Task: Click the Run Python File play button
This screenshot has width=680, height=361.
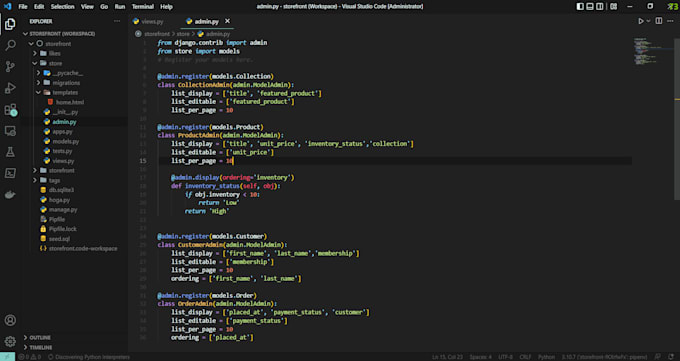Action: coord(641,21)
